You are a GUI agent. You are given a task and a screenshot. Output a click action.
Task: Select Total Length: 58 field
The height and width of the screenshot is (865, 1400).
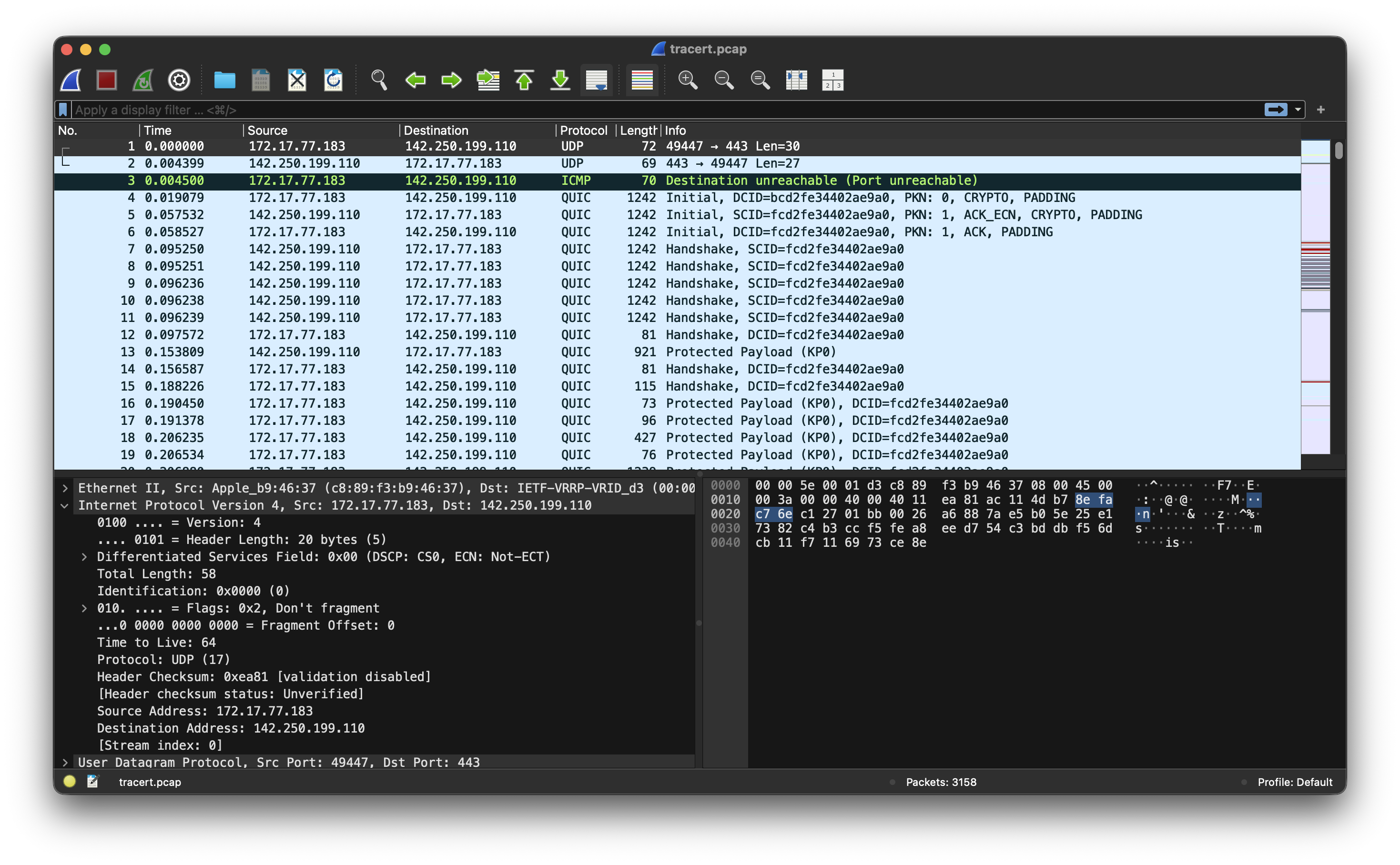156,574
